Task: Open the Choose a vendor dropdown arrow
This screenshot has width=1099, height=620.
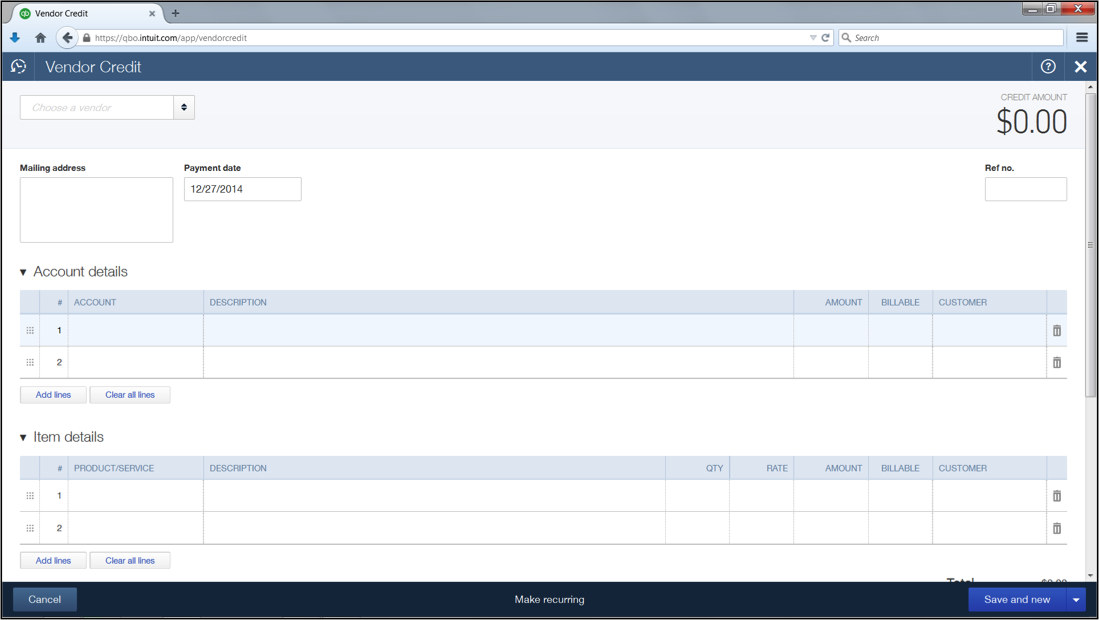Action: [184, 107]
